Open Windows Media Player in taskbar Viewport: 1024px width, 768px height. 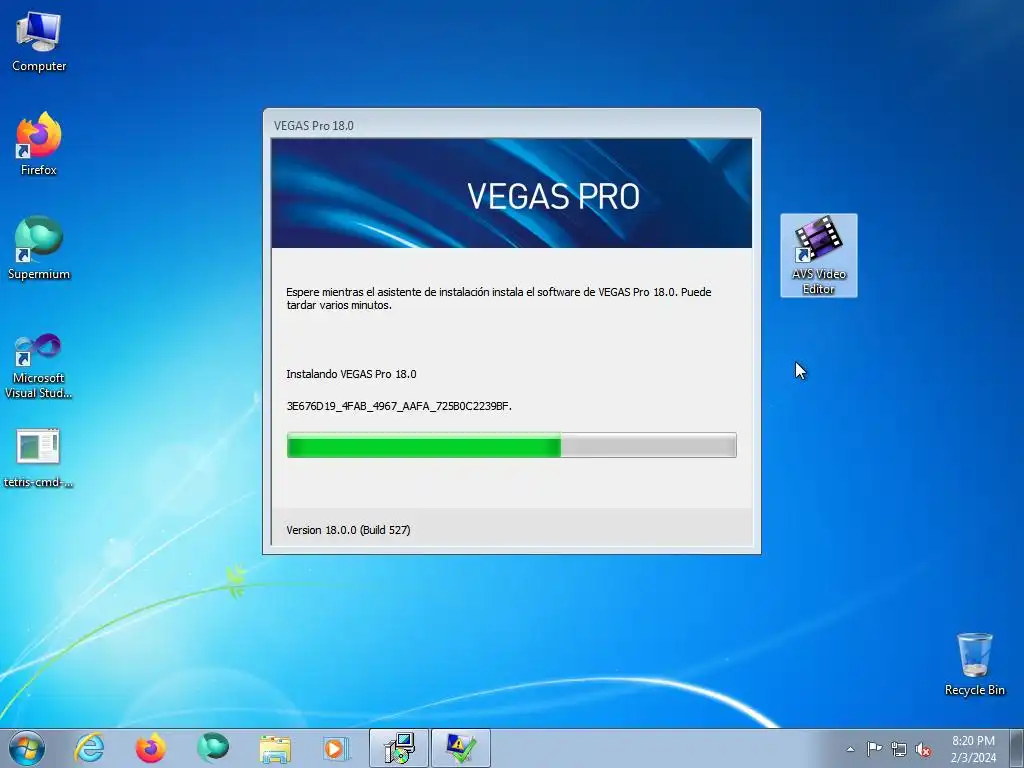point(336,748)
